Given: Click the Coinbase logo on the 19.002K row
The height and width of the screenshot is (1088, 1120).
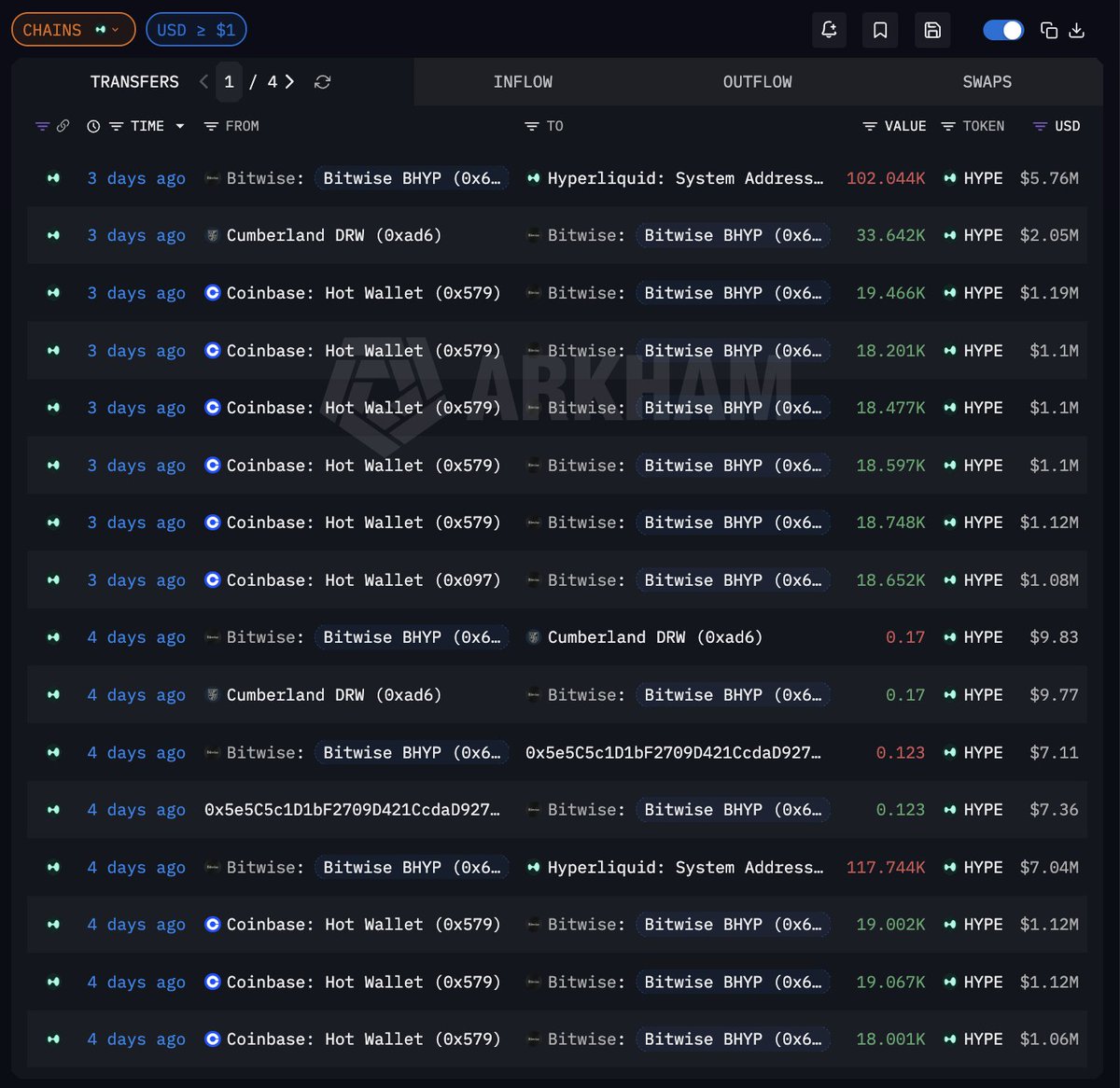Looking at the screenshot, I should pos(213,925).
